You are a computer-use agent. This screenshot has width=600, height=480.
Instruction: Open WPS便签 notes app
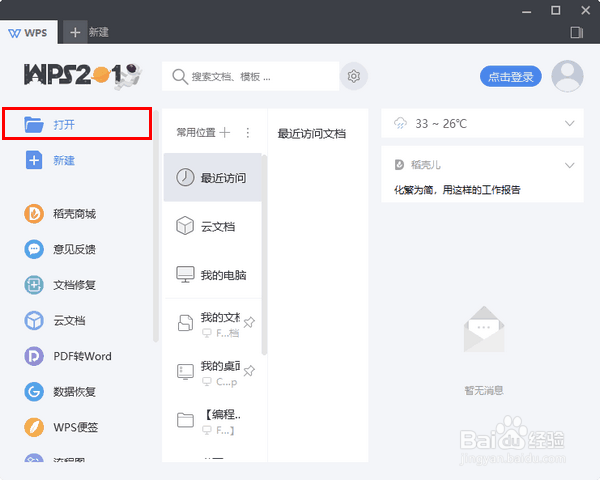coord(61,427)
